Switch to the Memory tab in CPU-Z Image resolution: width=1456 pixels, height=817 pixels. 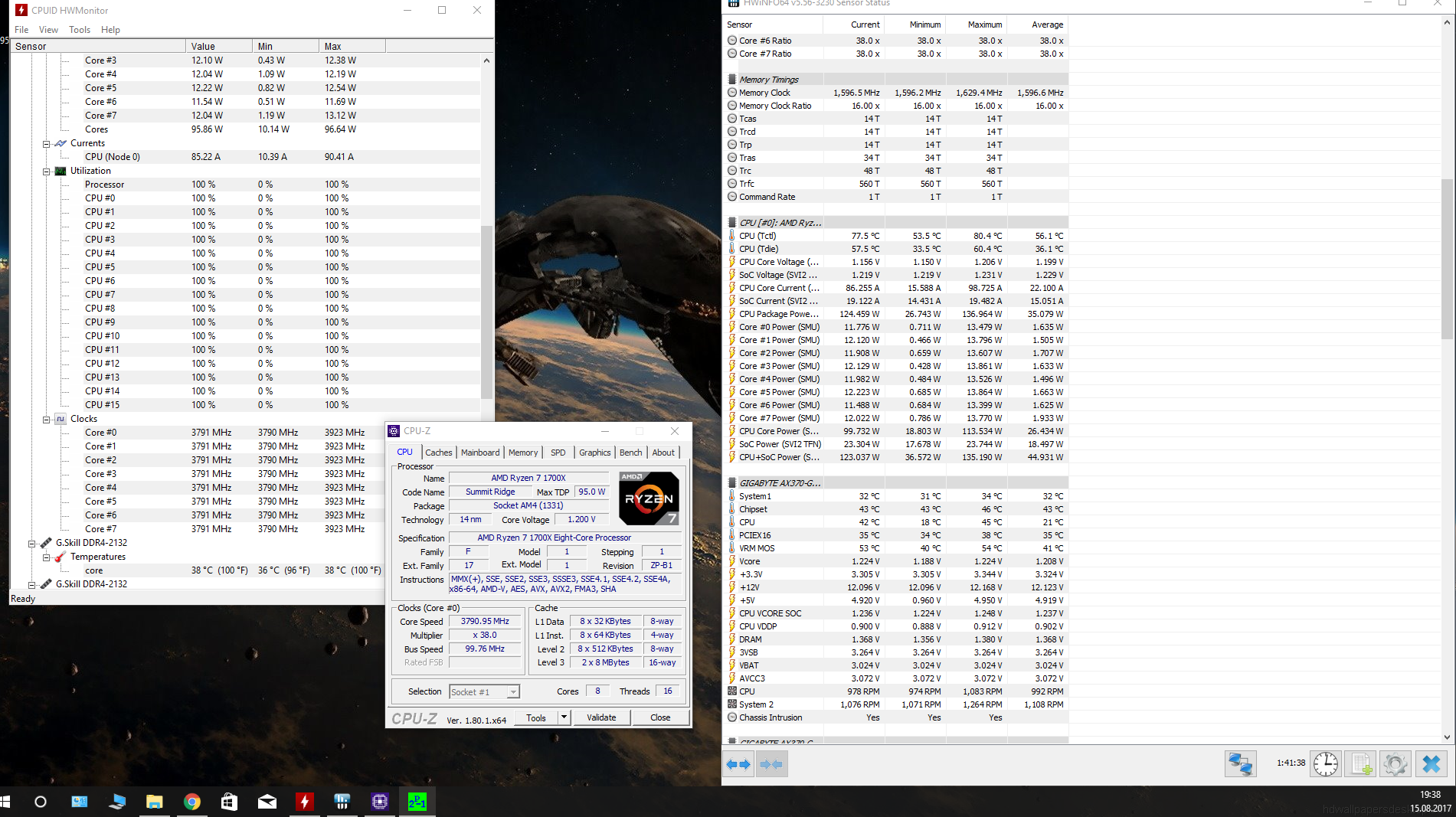(523, 453)
